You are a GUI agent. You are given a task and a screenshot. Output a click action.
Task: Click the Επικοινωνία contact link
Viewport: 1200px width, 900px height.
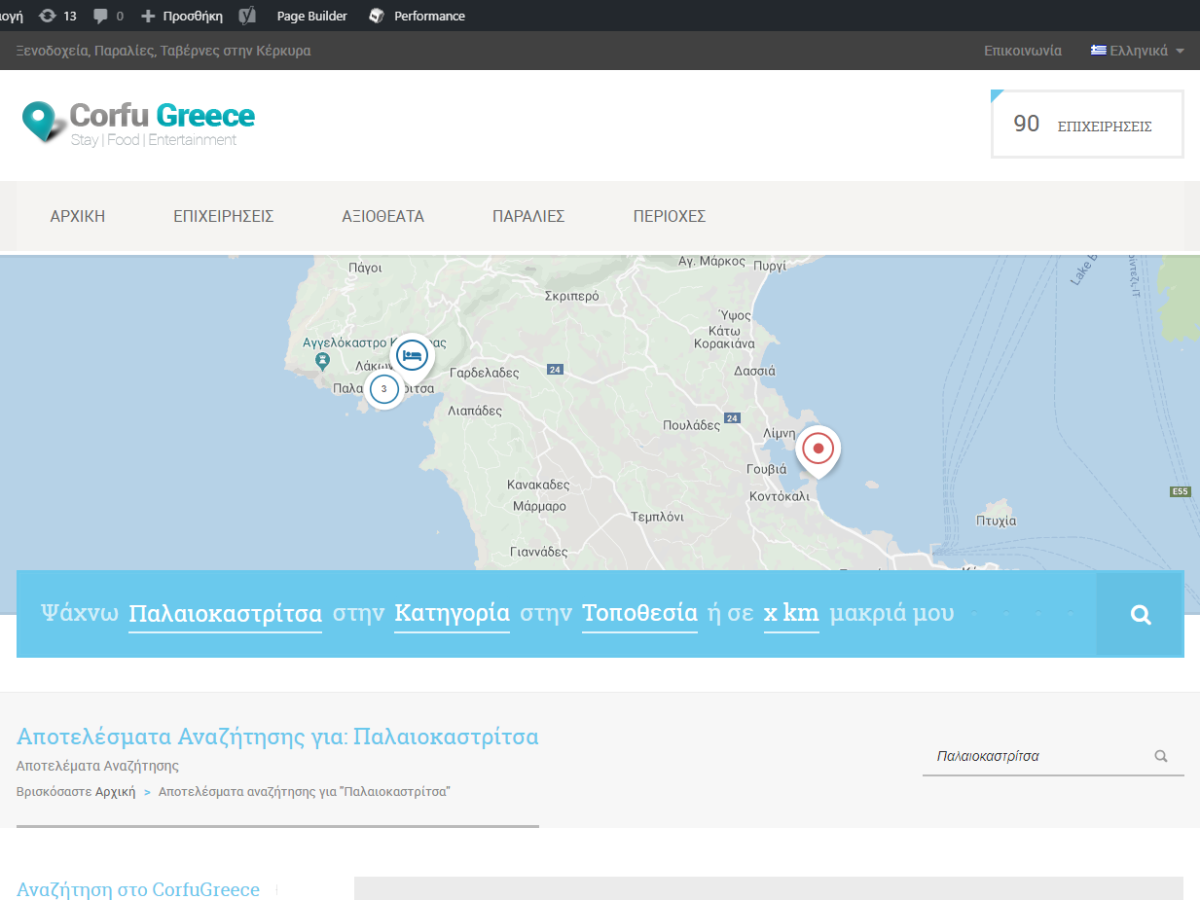pyautogui.click(x=1023, y=50)
